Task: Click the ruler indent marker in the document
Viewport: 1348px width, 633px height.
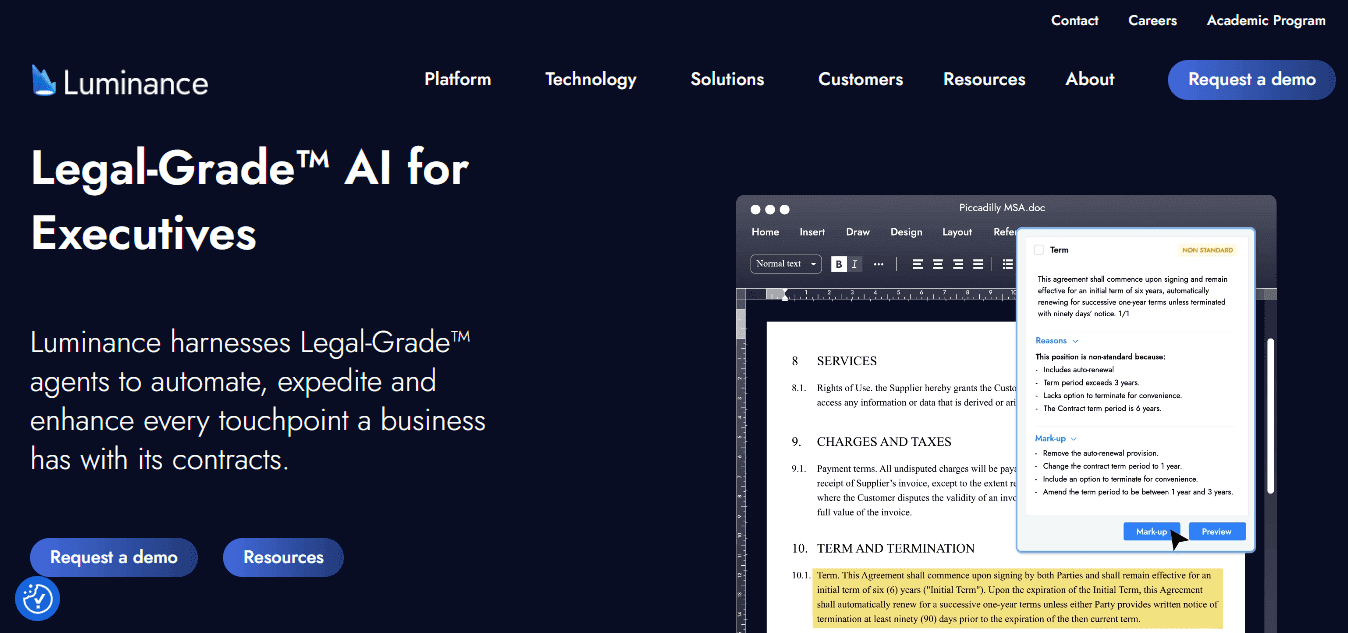Action: coord(785,294)
